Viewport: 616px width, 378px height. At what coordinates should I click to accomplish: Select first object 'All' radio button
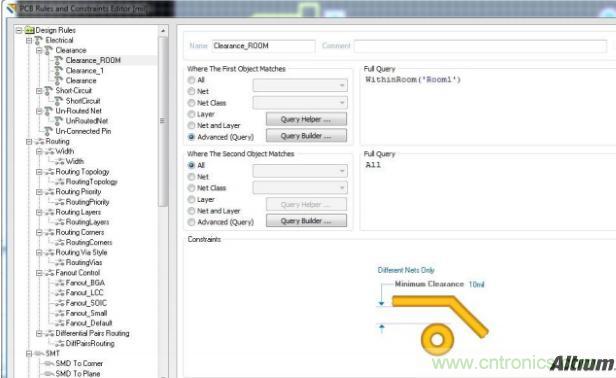pyautogui.click(x=191, y=80)
